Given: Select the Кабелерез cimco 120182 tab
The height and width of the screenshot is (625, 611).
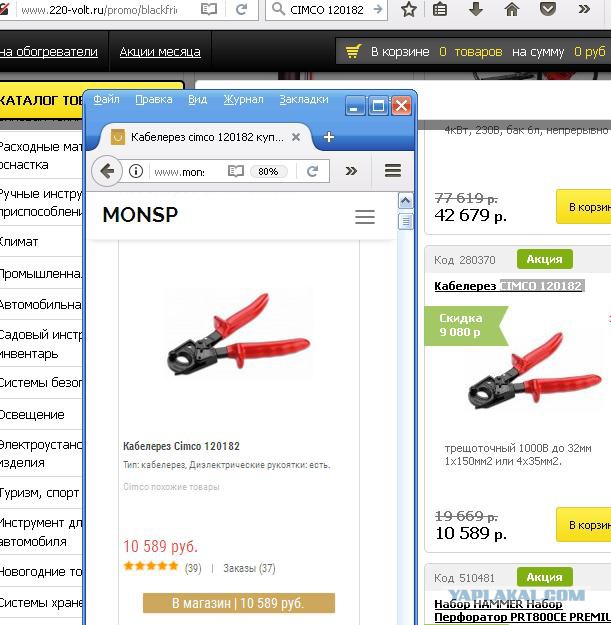Looking at the screenshot, I should 206,137.
